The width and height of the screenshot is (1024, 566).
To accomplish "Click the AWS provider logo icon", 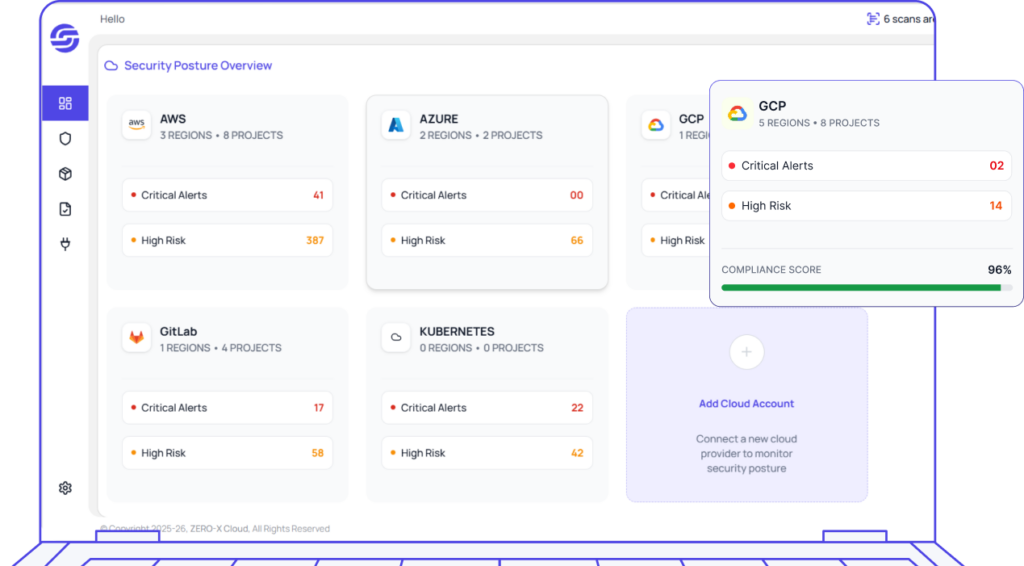I will coord(137,125).
